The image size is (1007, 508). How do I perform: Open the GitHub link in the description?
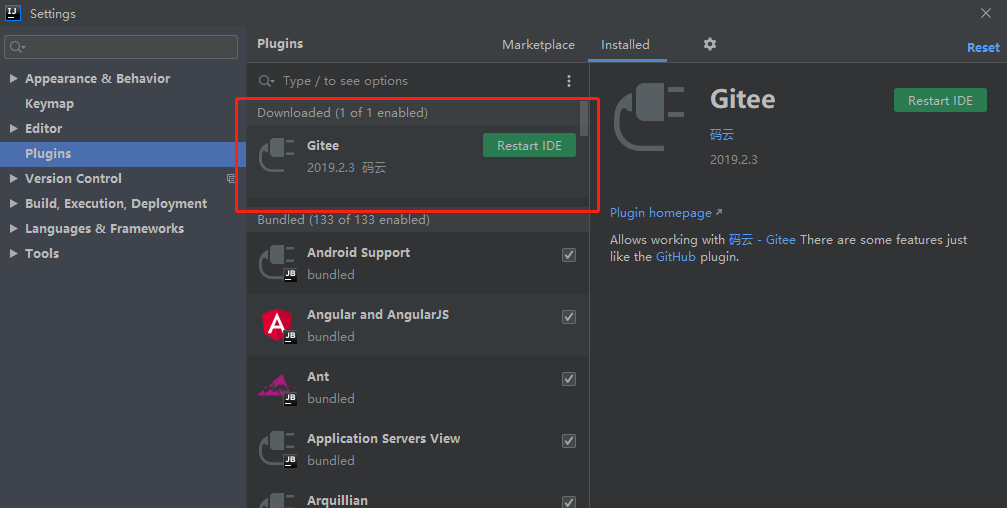point(676,257)
